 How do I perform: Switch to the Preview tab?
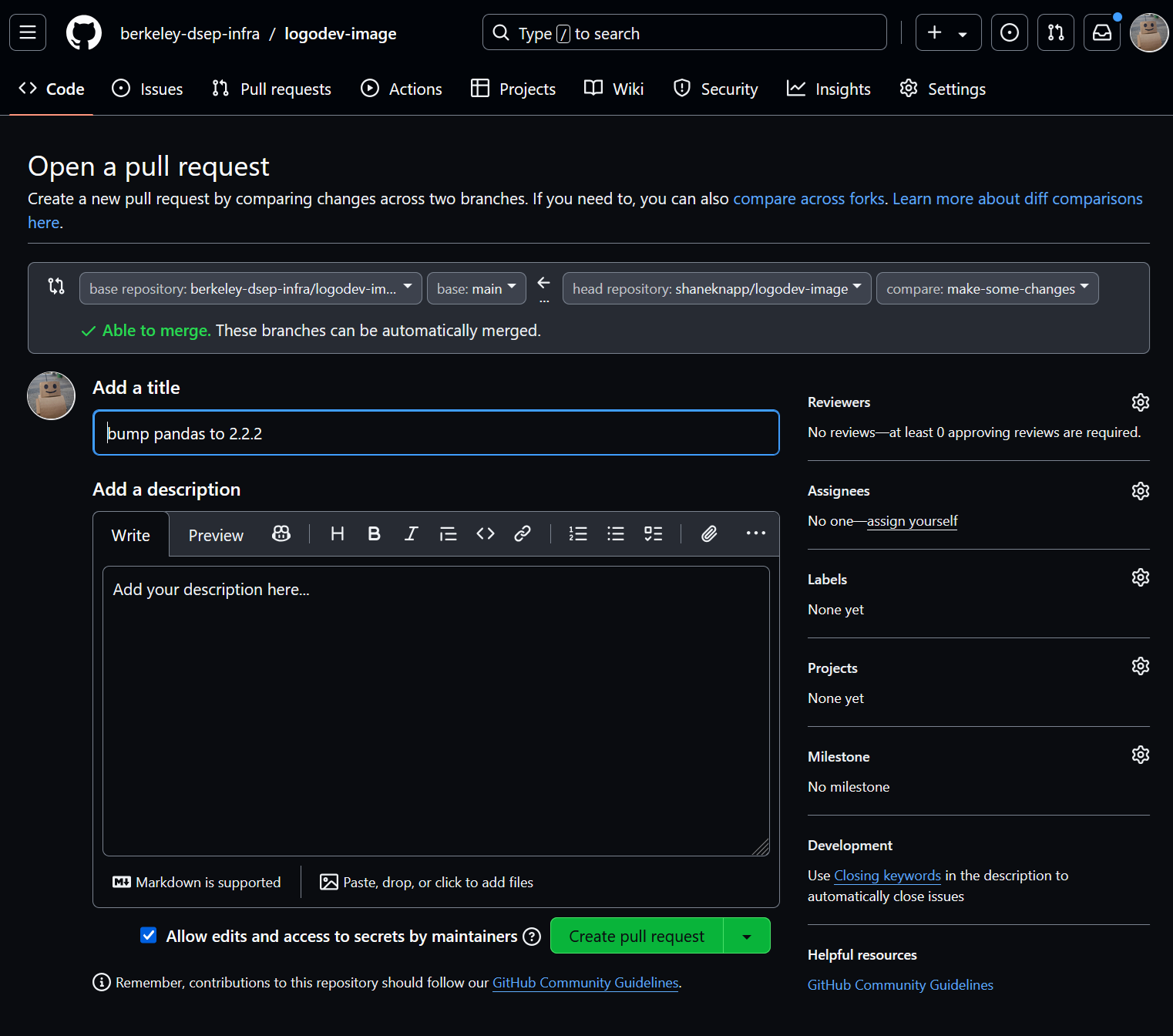pyautogui.click(x=216, y=536)
